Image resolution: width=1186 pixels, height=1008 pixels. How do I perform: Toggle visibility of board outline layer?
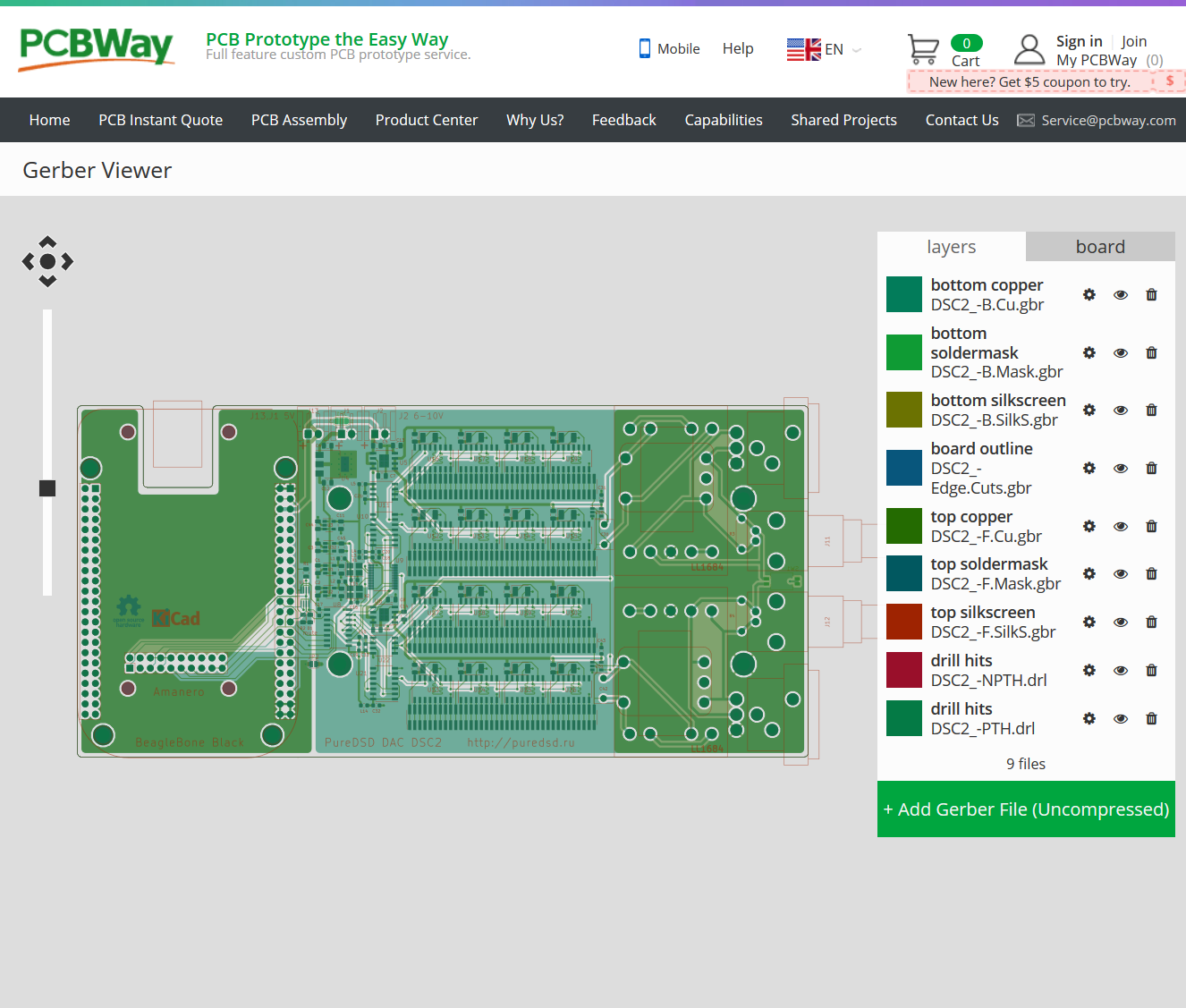coord(1120,468)
